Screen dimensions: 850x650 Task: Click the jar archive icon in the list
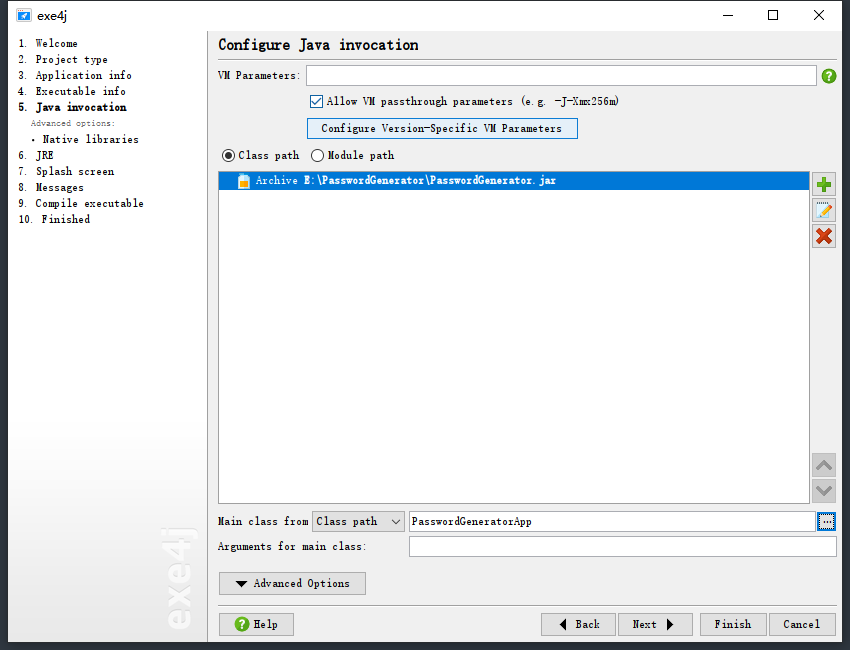click(x=244, y=181)
